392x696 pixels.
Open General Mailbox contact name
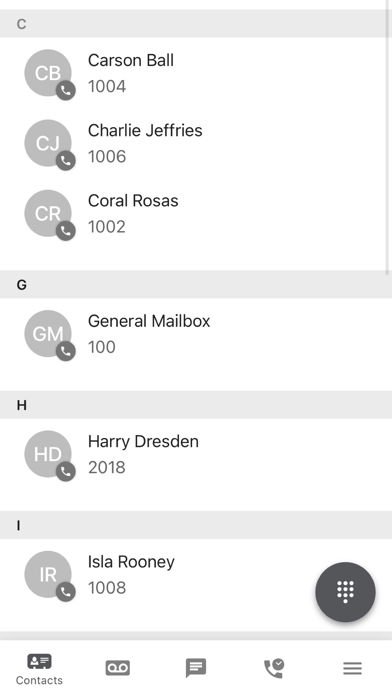(149, 321)
